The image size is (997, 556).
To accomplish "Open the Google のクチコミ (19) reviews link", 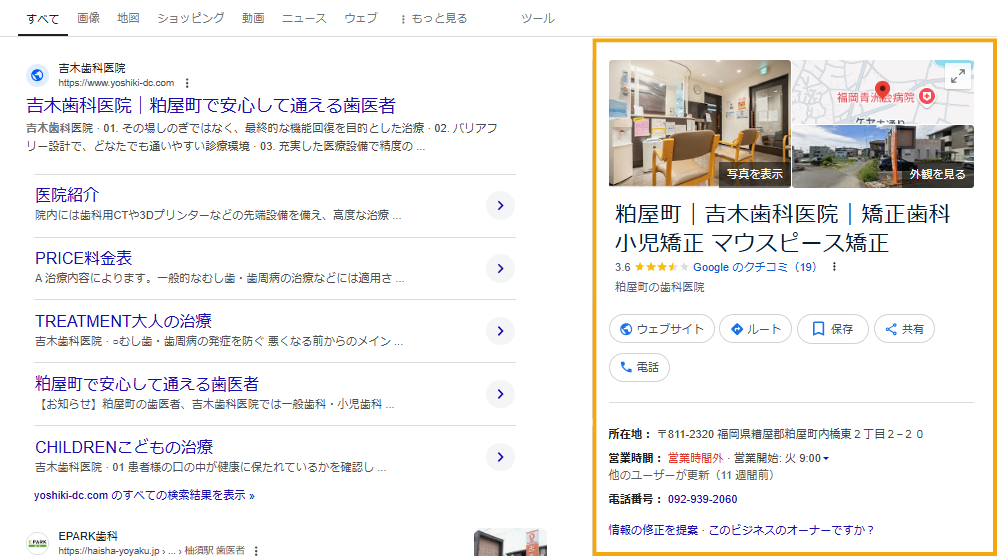I will pyautogui.click(x=755, y=267).
